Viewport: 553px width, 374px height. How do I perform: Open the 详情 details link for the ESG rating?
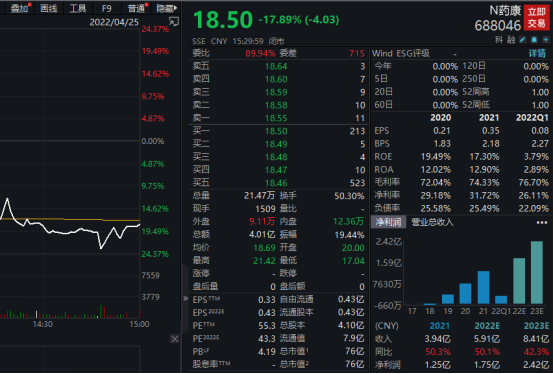click(537, 53)
